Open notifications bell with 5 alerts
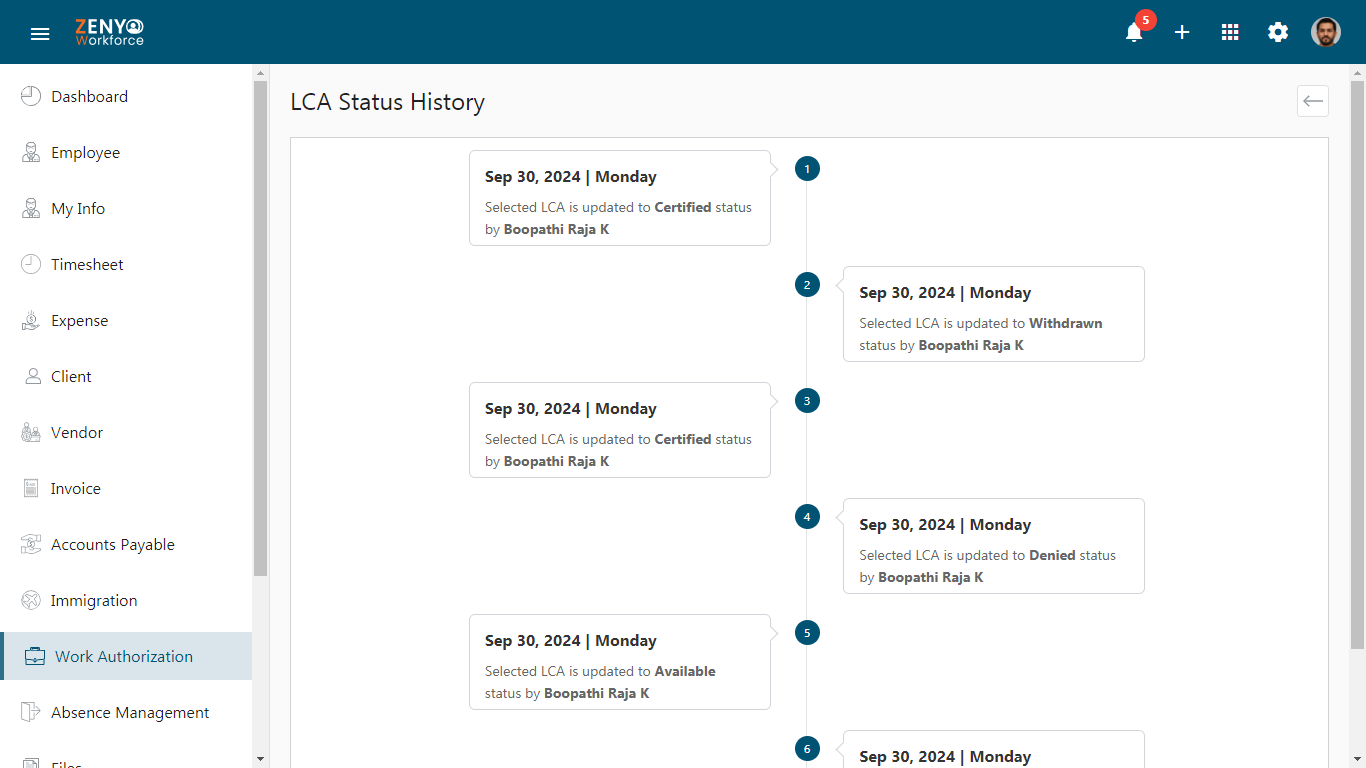 [1134, 32]
